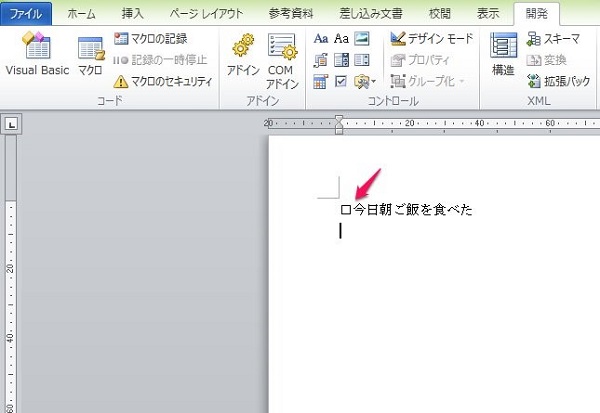600x413 pixels.
Task: Switch to the ホーム tab
Action: pyautogui.click(x=82, y=14)
